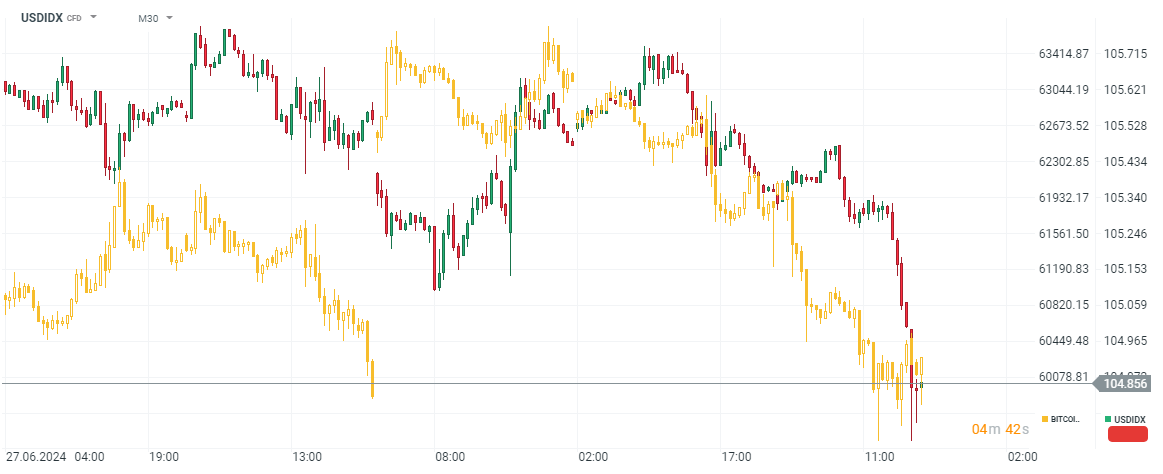Click the CFD tag beside the symbol
The image size is (1163, 474).
tap(74, 18)
